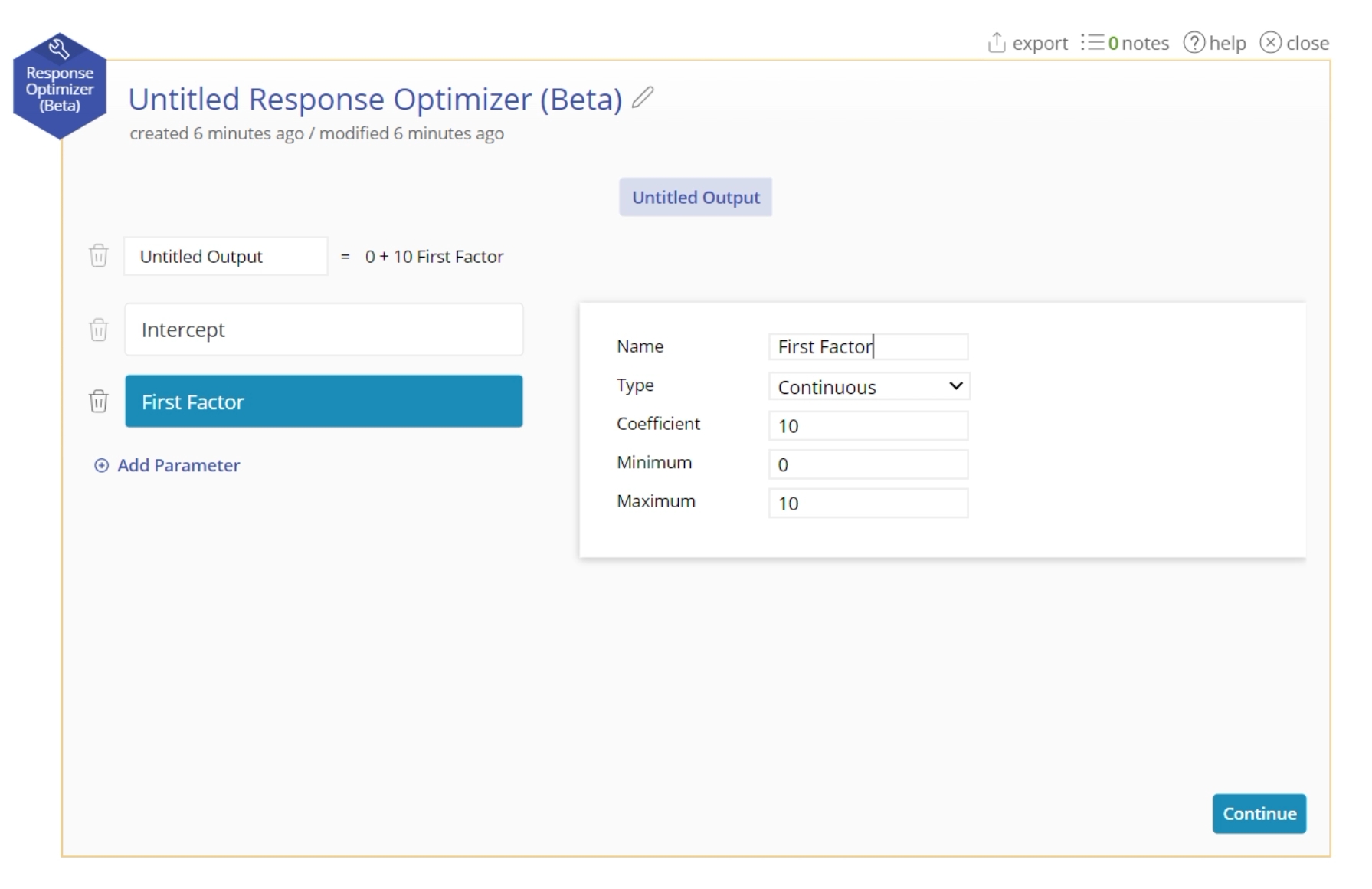Click the pencil icon to rename title
Screen dimensions: 1372x889
[x=643, y=98]
